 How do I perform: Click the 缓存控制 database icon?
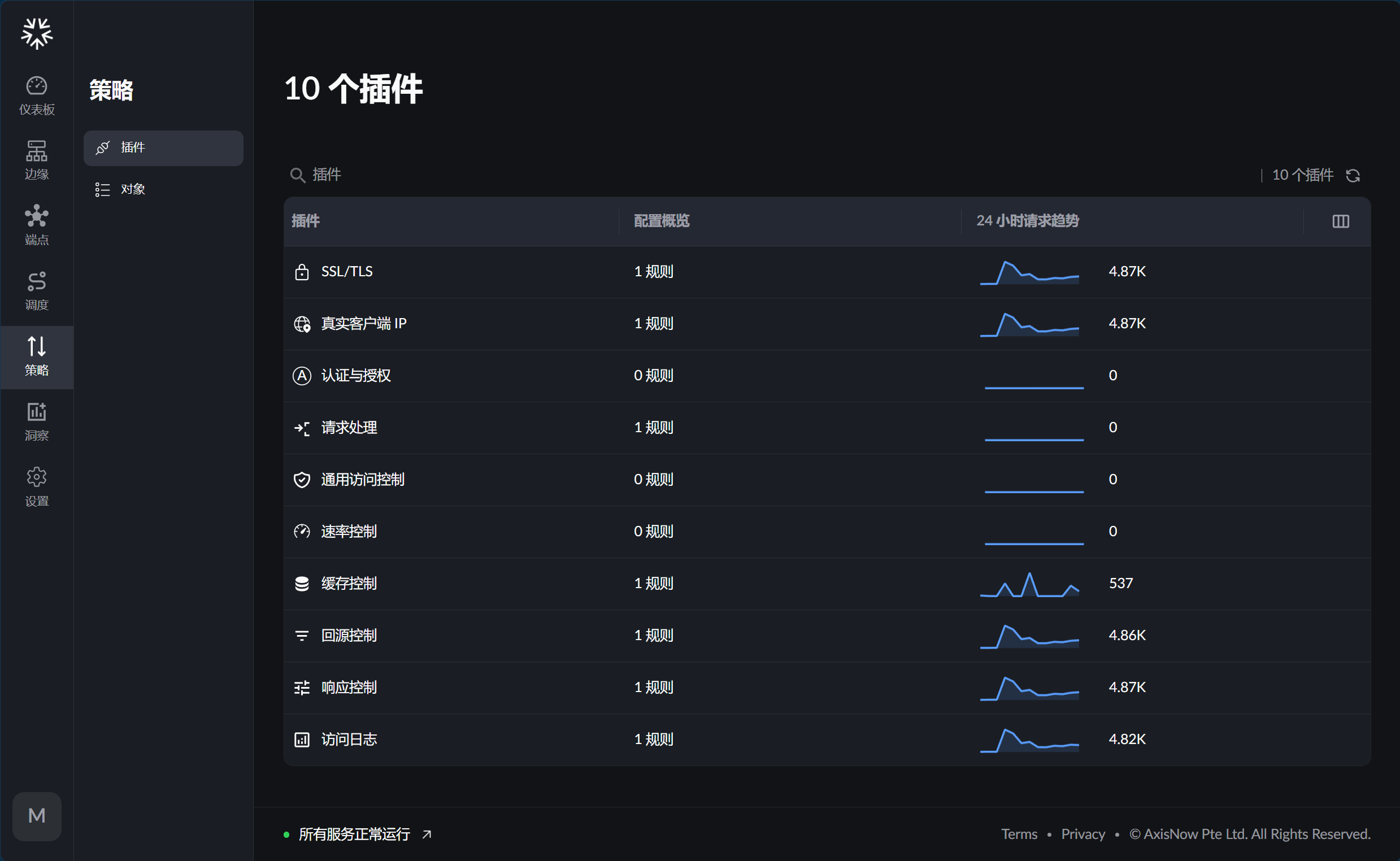(302, 584)
